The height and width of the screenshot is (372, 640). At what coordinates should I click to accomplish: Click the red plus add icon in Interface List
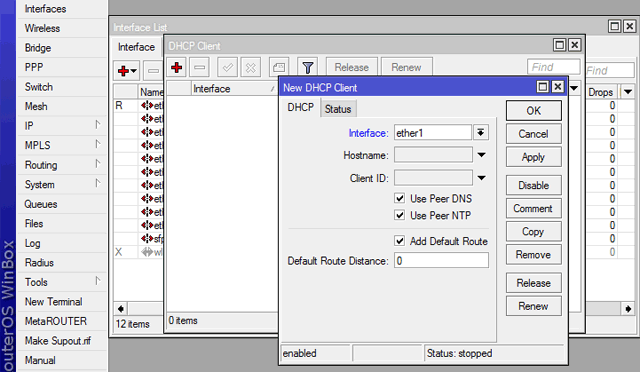(x=127, y=71)
